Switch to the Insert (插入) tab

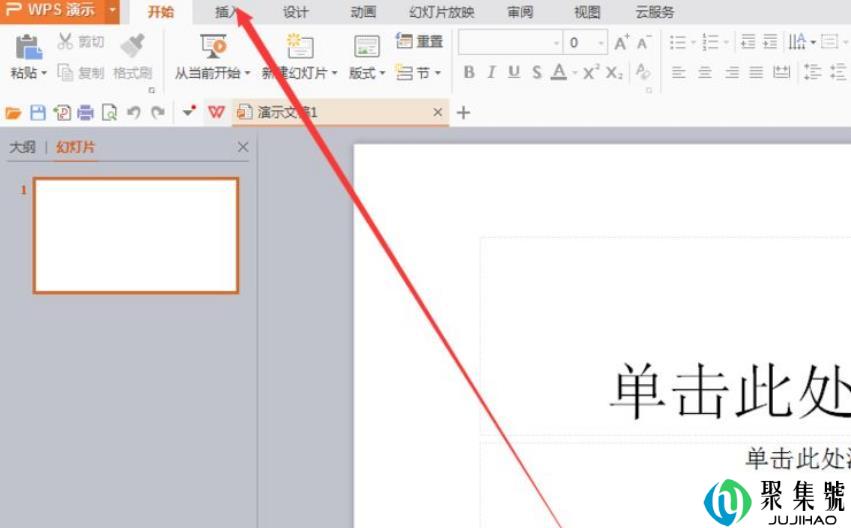[228, 13]
